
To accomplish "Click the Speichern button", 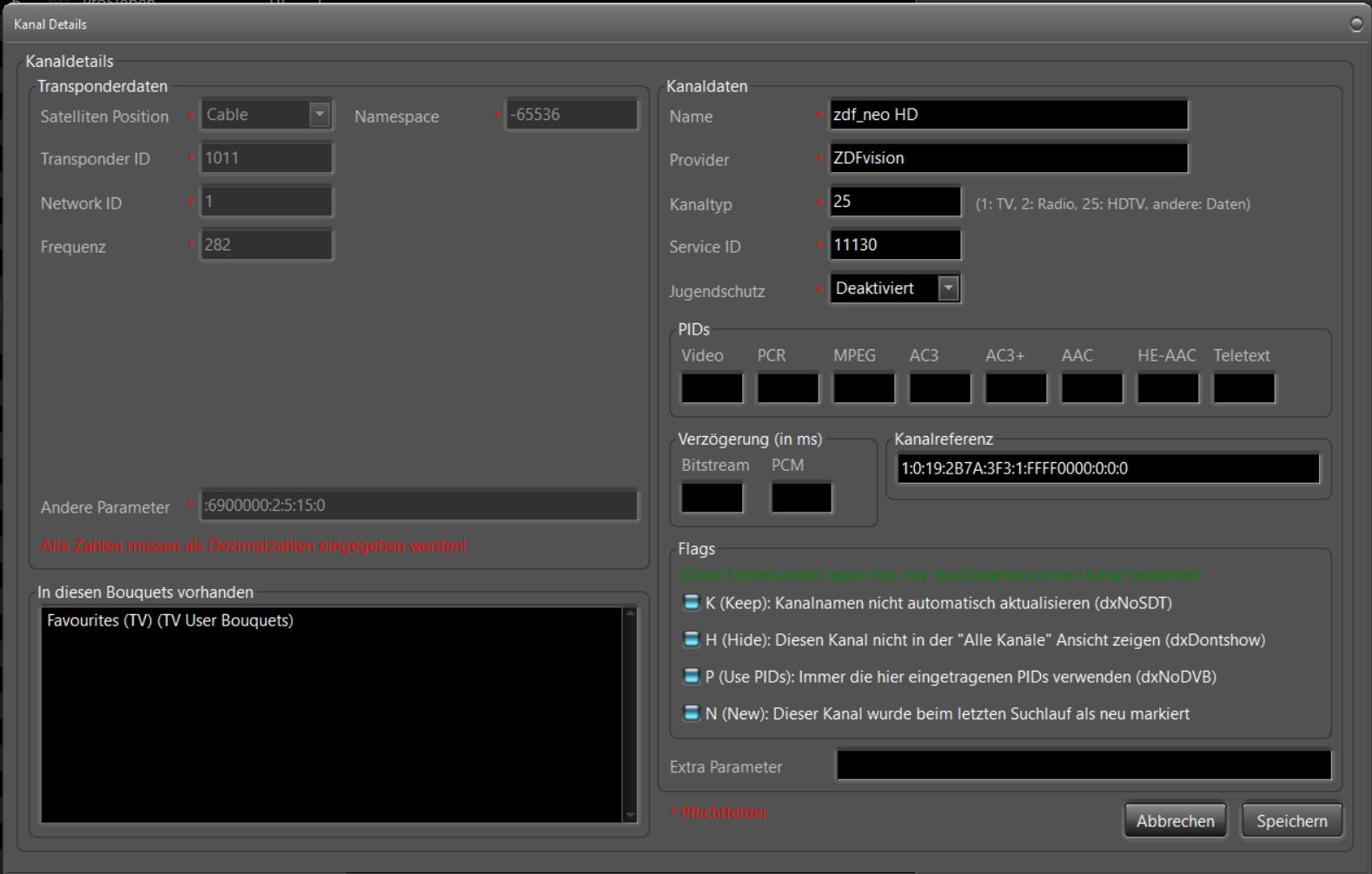I will coord(1291,821).
